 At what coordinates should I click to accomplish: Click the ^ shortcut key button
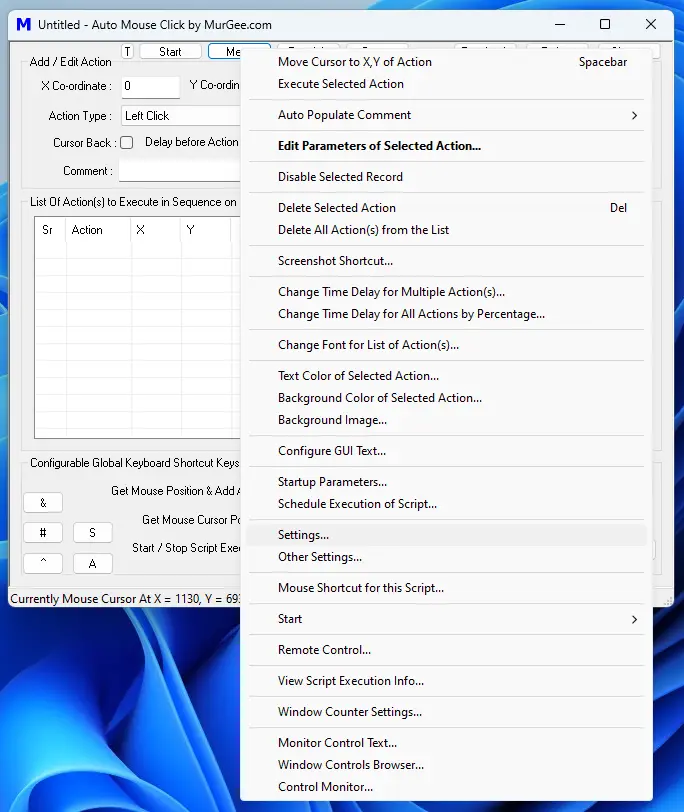pyautogui.click(x=43, y=563)
